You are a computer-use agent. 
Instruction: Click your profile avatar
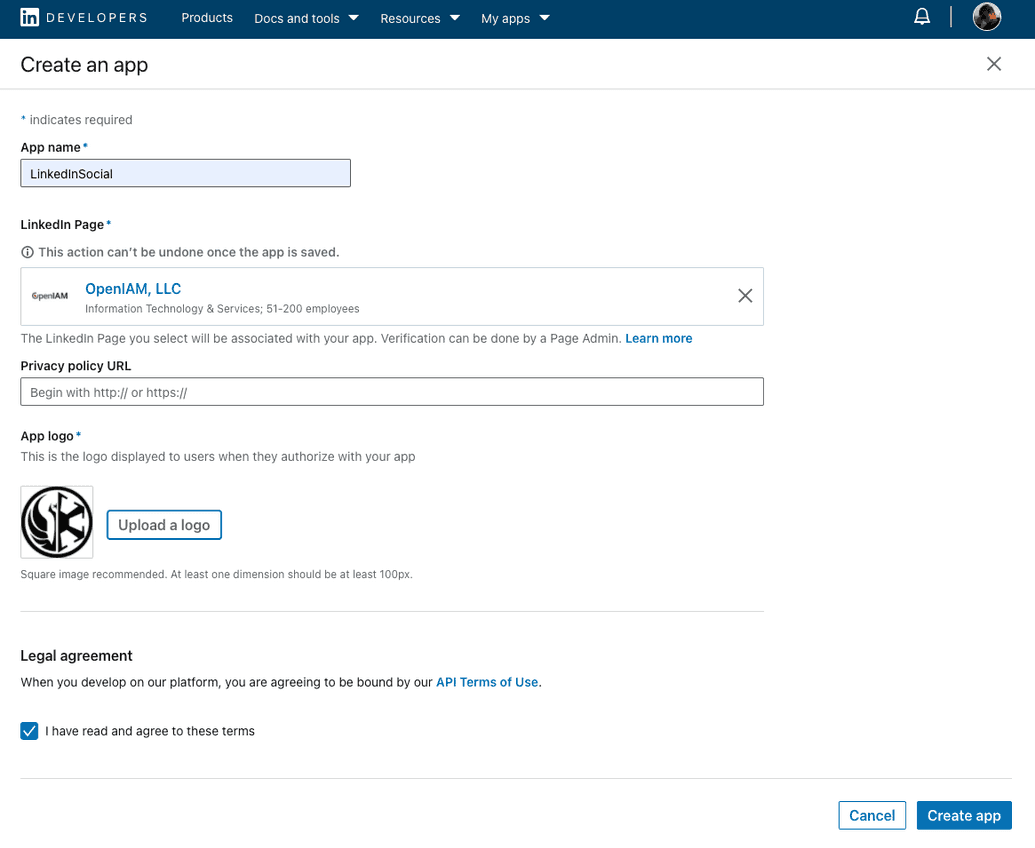(x=986, y=16)
